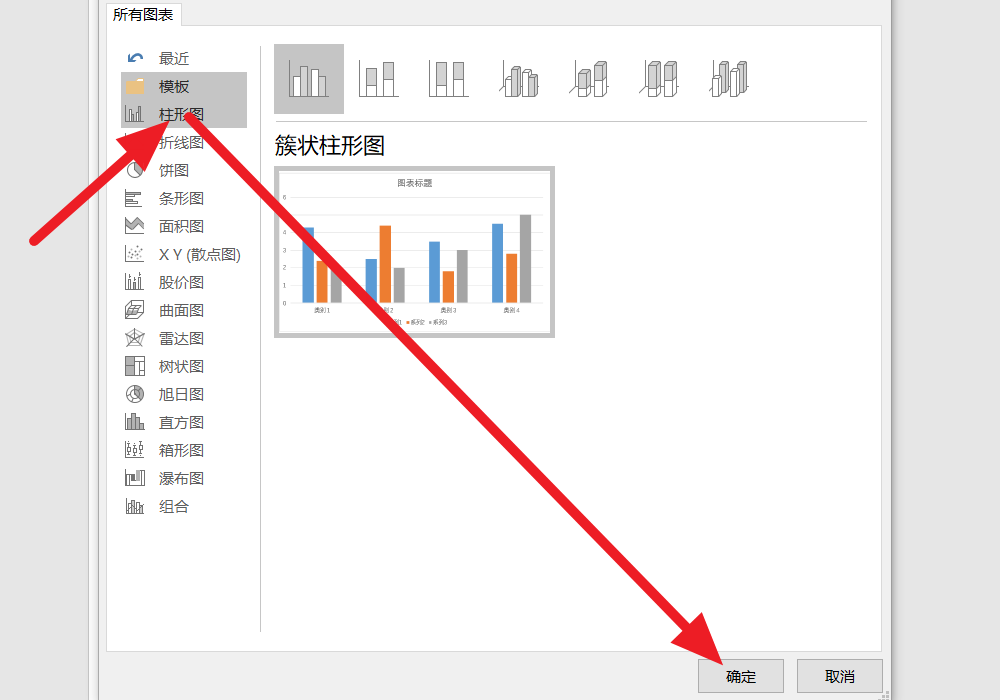Select the 3-D clustered column subtype icon

click(517, 79)
